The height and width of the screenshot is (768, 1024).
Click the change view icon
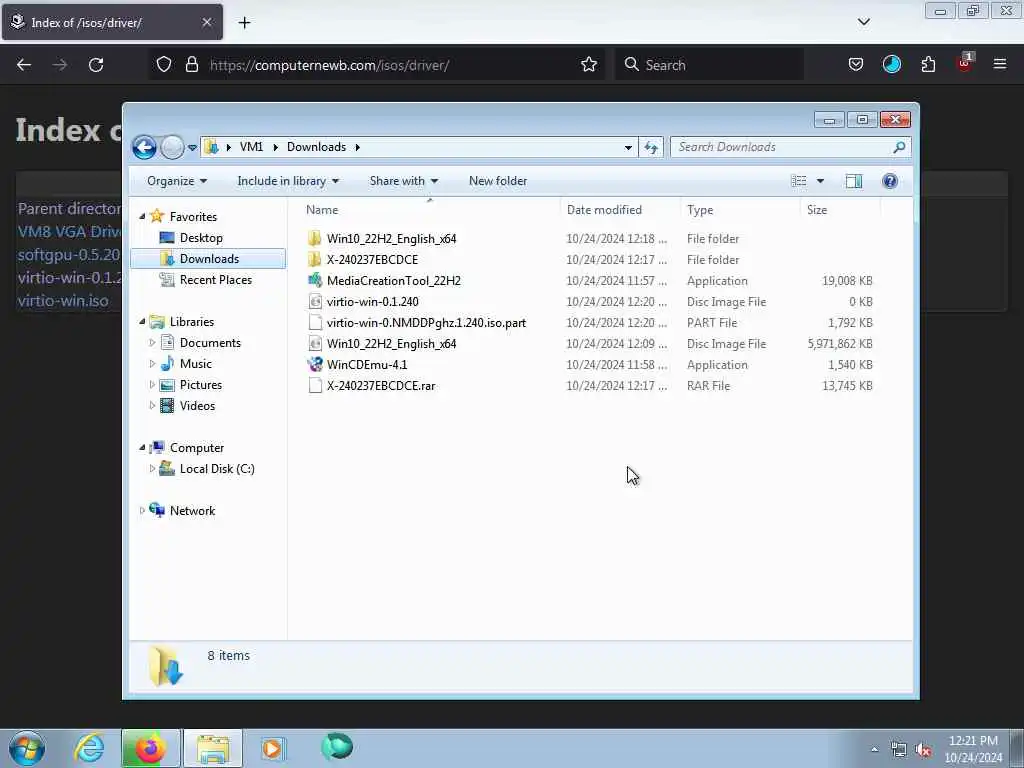click(x=799, y=181)
